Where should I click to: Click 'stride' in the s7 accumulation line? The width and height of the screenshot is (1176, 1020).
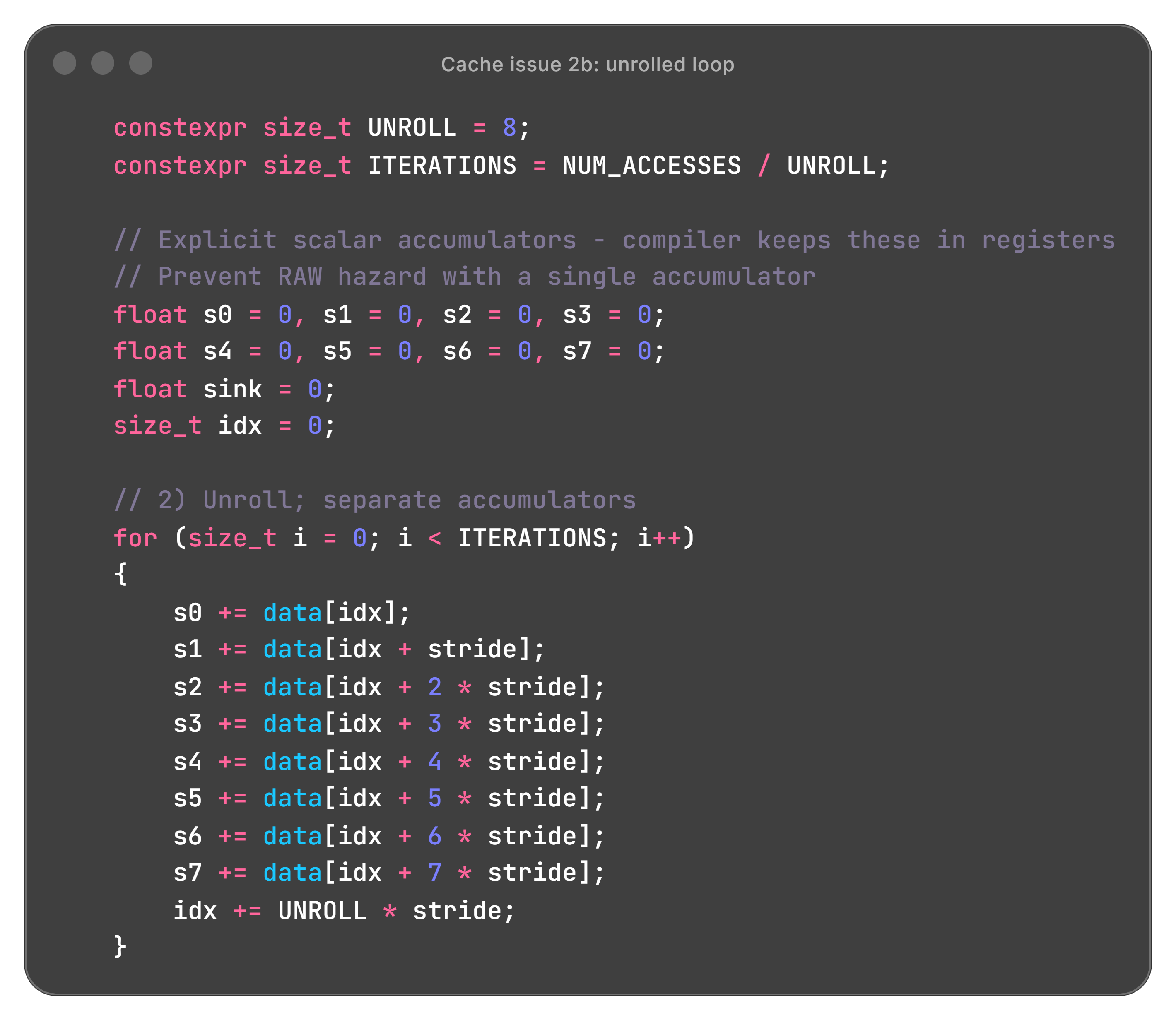coord(532,873)
